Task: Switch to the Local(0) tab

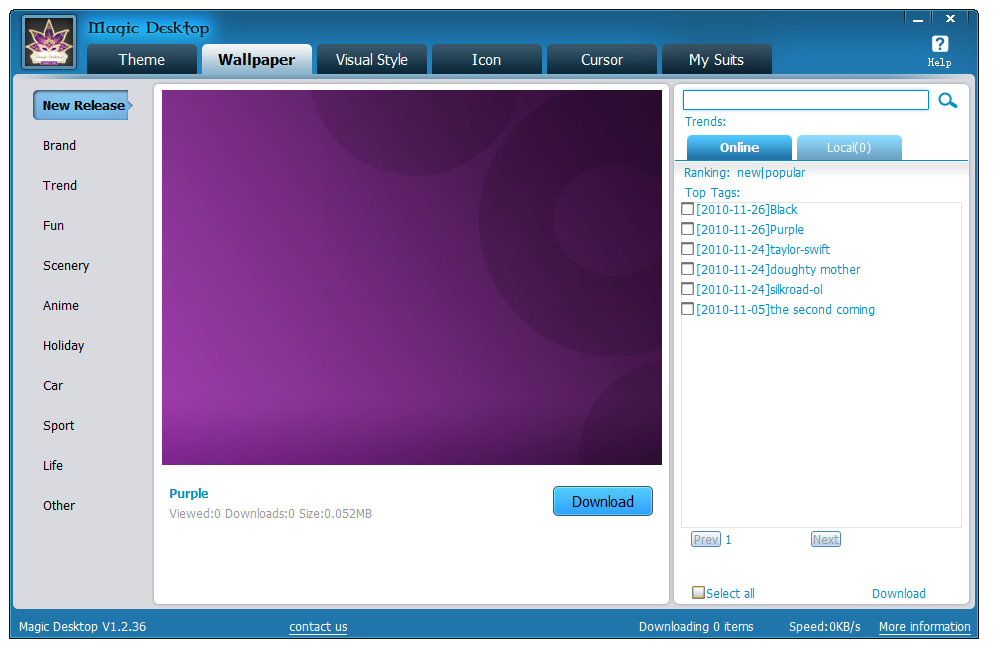Action: pyautogui.click(x=849, y=147)
